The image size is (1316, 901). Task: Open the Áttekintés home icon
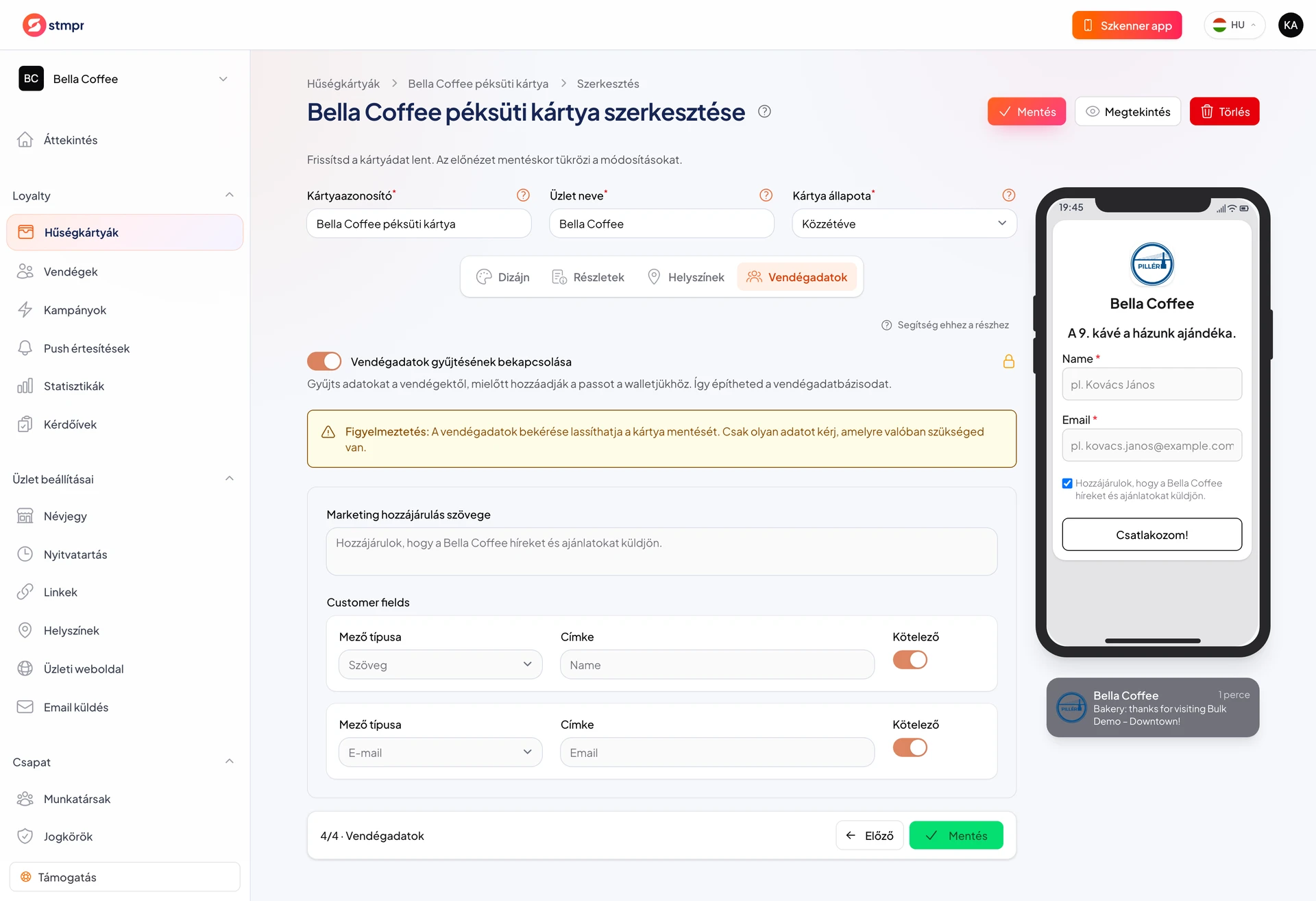click(25, 140)
